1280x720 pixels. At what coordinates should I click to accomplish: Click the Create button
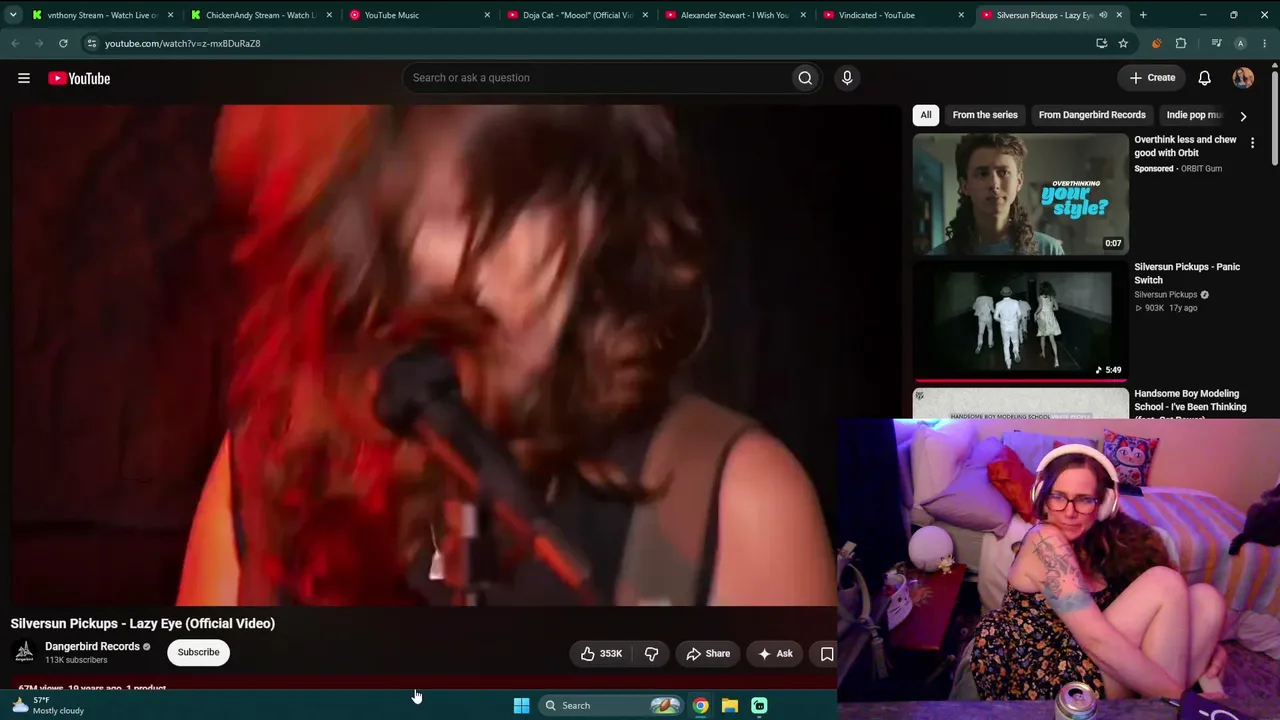[x=1152, y=78]
